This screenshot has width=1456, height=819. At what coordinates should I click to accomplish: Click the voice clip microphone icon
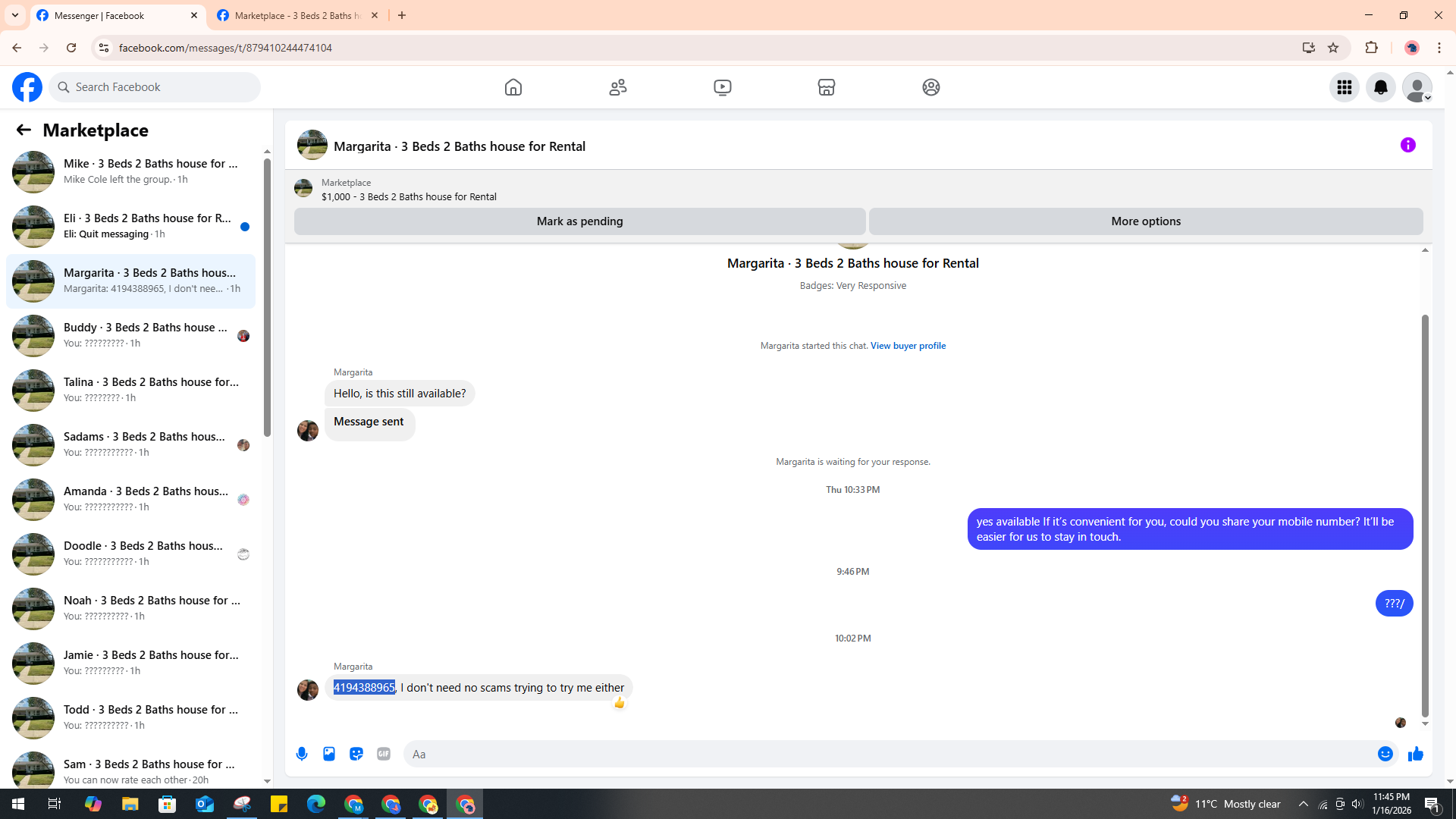tap(302, 754)
